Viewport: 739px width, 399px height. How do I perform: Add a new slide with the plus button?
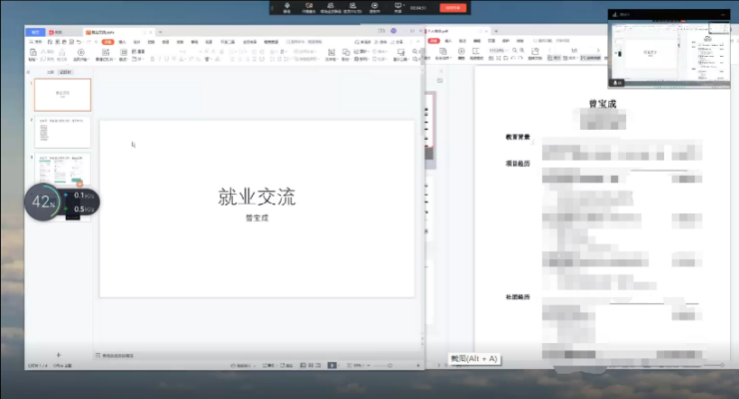pyautogui.click(x=58, y=355)
